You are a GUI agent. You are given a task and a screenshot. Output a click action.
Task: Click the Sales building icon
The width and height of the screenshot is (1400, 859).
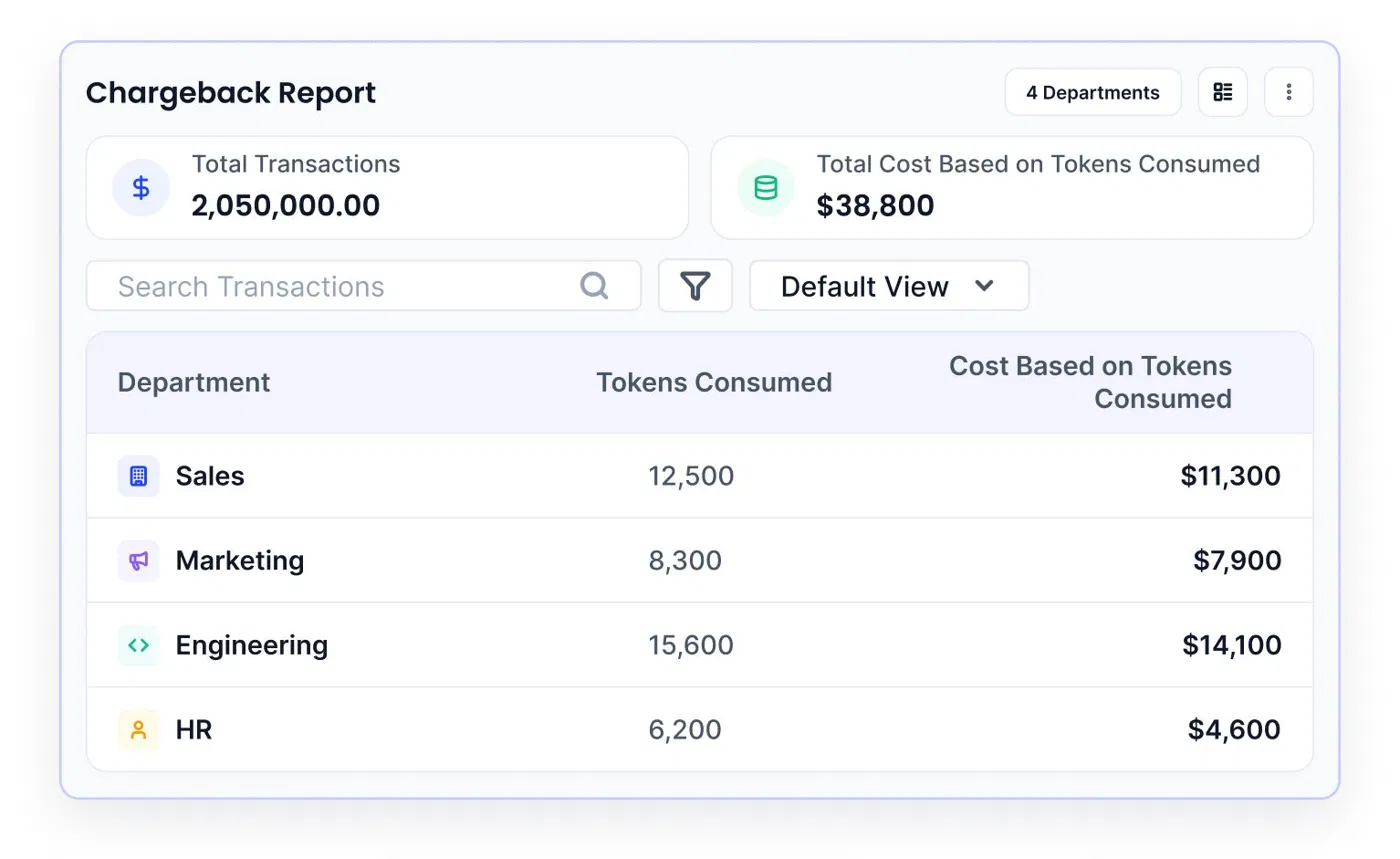point(138,476)
